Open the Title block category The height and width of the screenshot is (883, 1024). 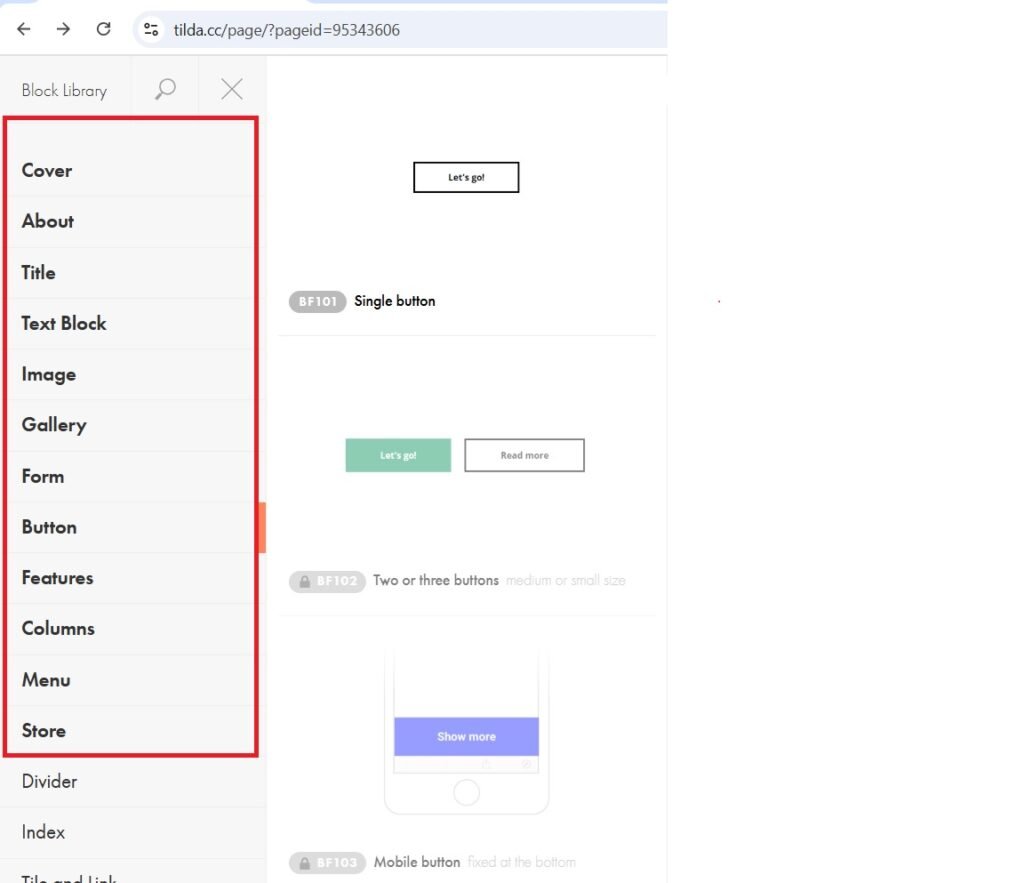(x=39, y=272)
